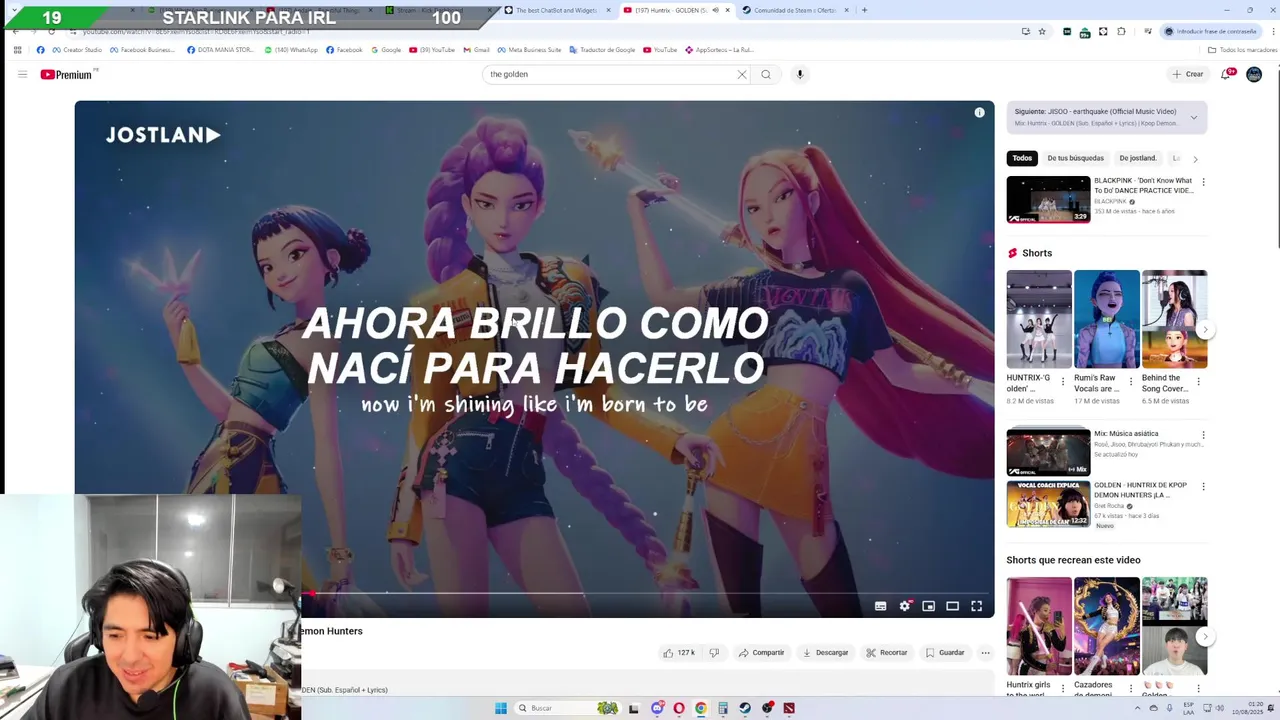The height and width of the screenshot is (720, 1280).
Task: Expand the Siguiente JISOO earthquake queue panel
Action: pos(1193,118)
